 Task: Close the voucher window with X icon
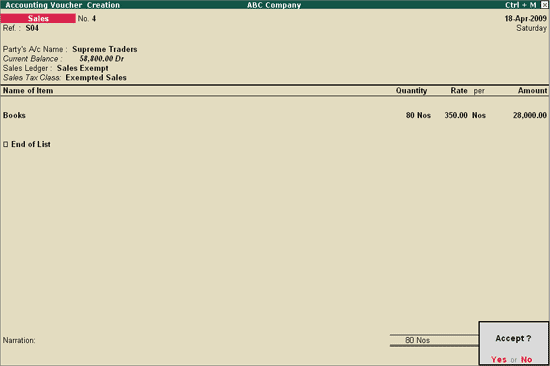(544, 5)
